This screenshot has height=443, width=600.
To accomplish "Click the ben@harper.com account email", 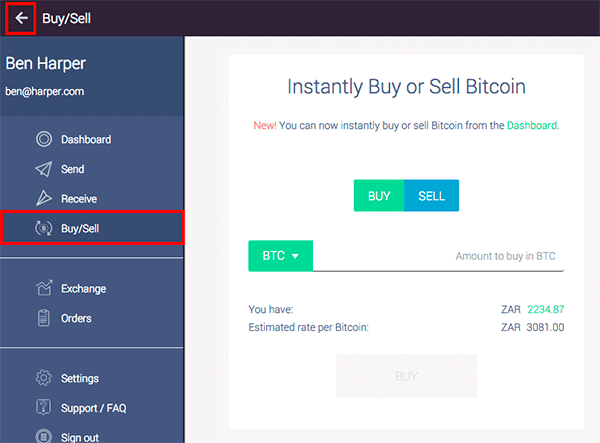I will point(45,91).
